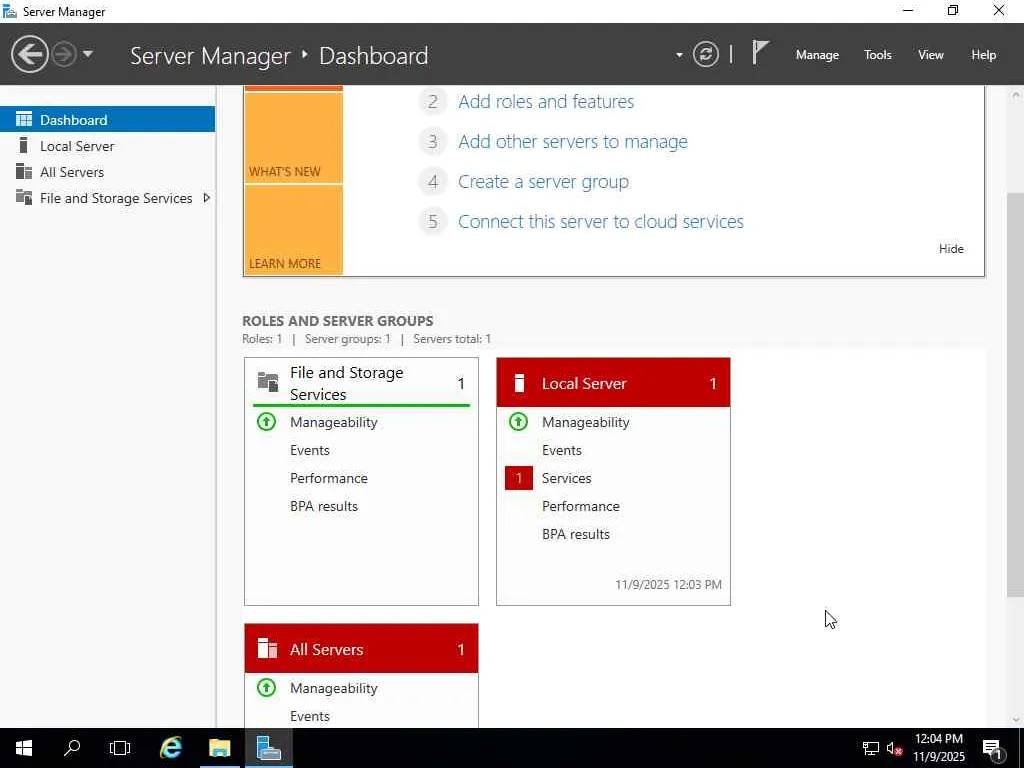The width and height of the screenshot is (1024, 768).
Task: Open File Explorer from taskbar
Action: click(219, 748)
